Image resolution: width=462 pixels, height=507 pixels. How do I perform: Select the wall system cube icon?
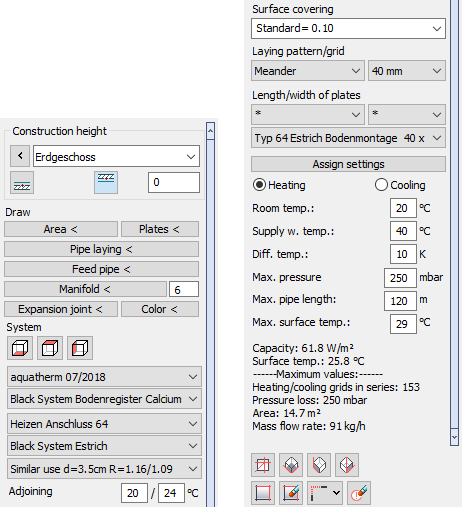[80, 348]
